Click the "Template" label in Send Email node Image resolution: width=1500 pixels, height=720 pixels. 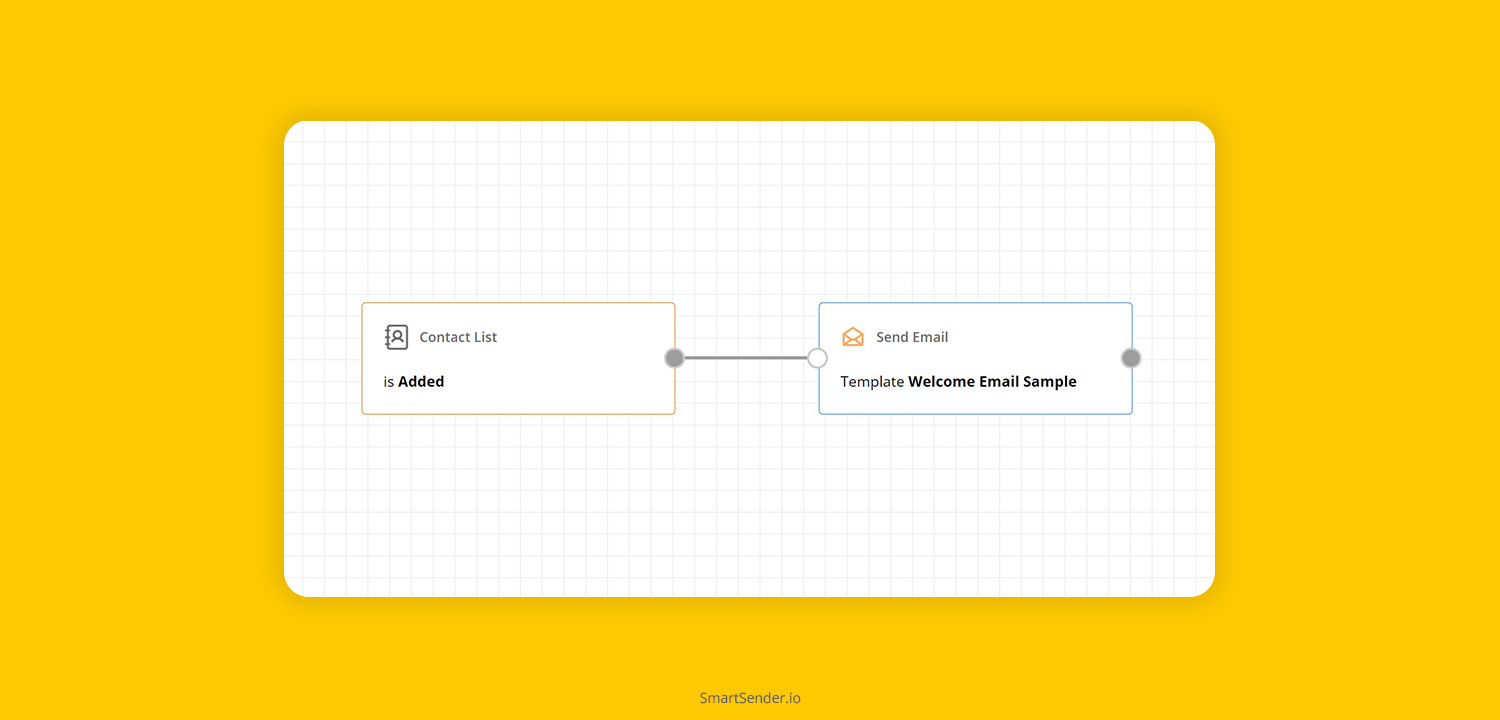(872, 381)
